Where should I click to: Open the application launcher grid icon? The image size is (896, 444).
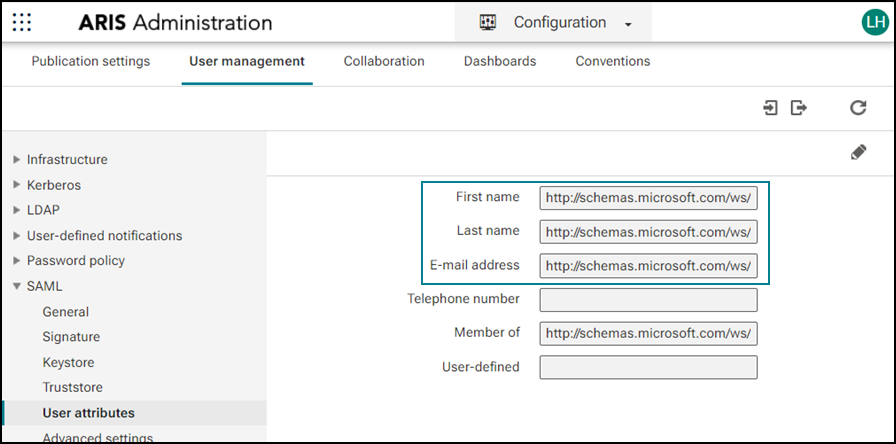[x=22, y=22]
